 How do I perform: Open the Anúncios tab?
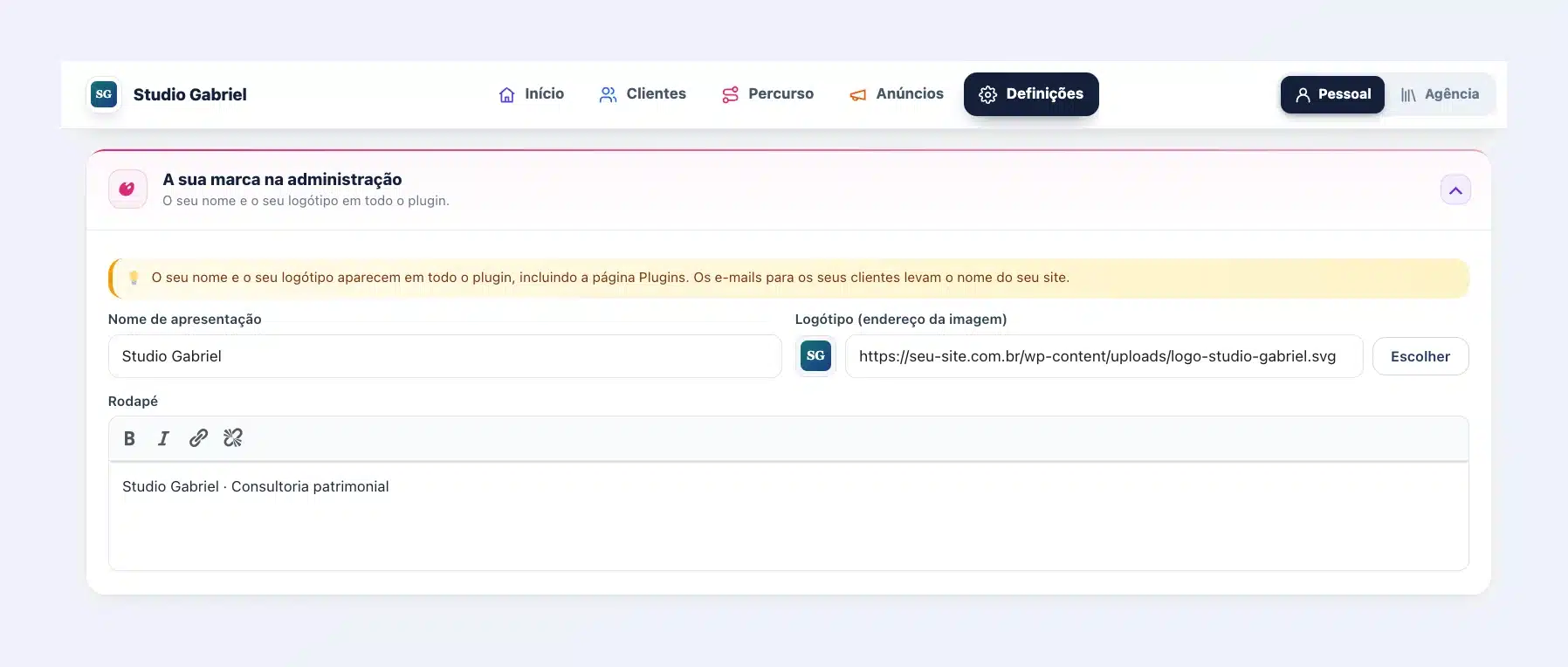pos(897,94)
